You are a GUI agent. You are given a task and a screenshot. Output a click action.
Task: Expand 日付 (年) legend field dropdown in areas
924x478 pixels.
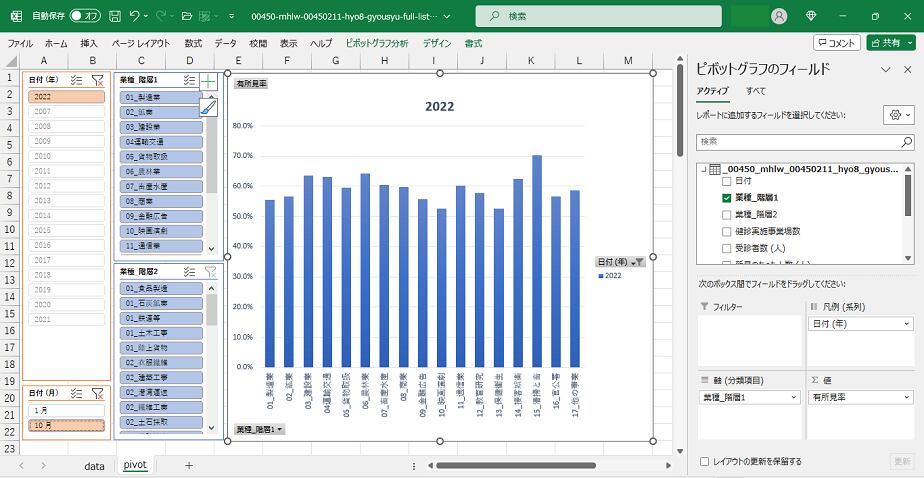(x=907, y=324)
